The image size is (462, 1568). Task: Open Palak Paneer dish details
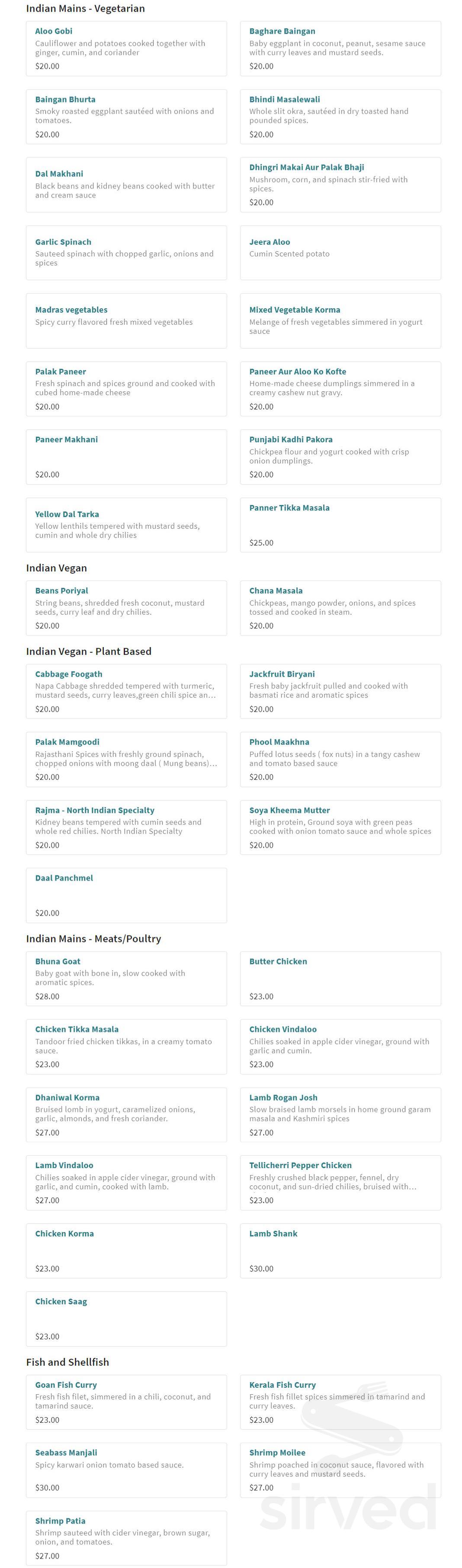[60, 372]
